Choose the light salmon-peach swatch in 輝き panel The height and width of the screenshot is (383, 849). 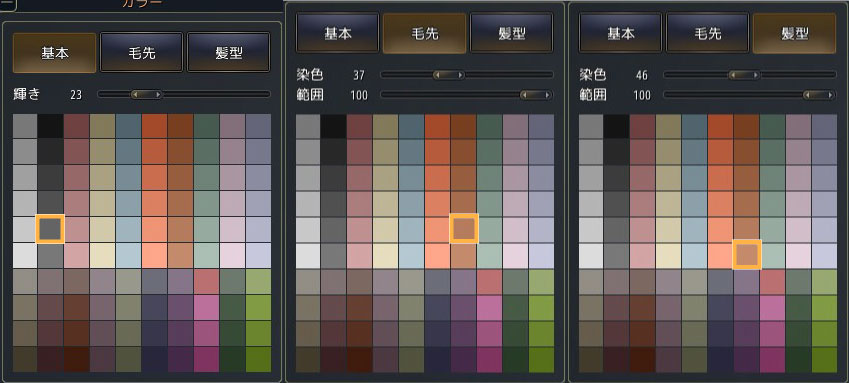click(154, 255)
